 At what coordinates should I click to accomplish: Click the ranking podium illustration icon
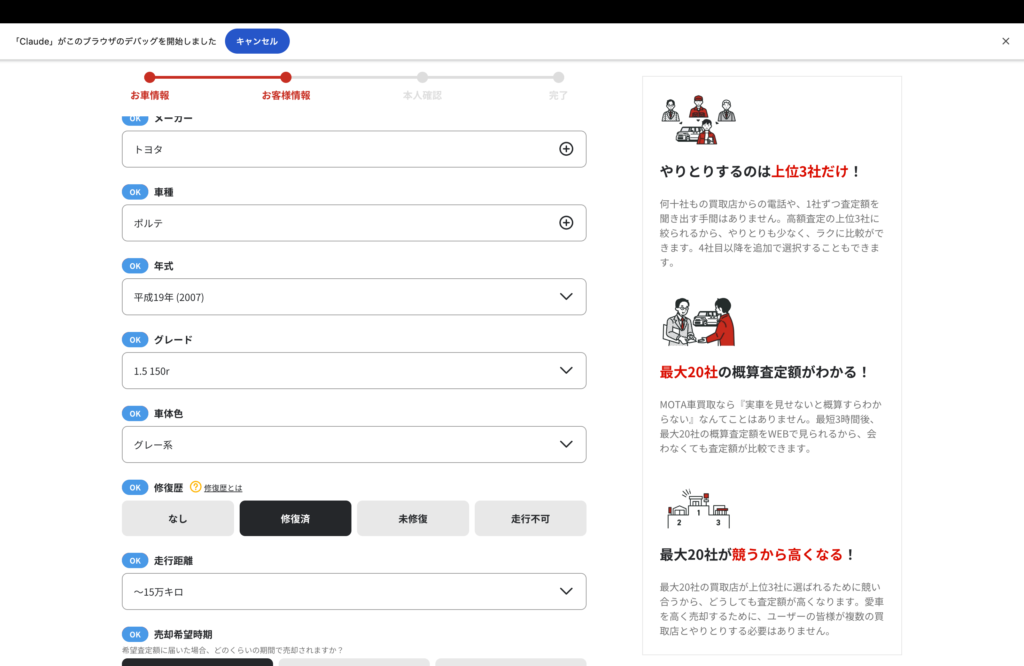pos(698,509)
